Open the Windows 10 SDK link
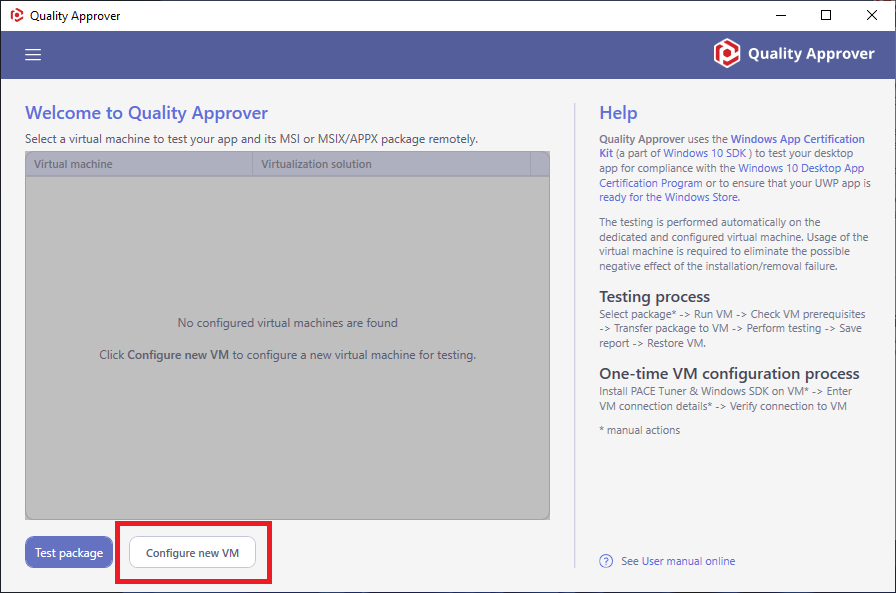Image resolution: width=896 pixels, height=593 pixels. 705,153
